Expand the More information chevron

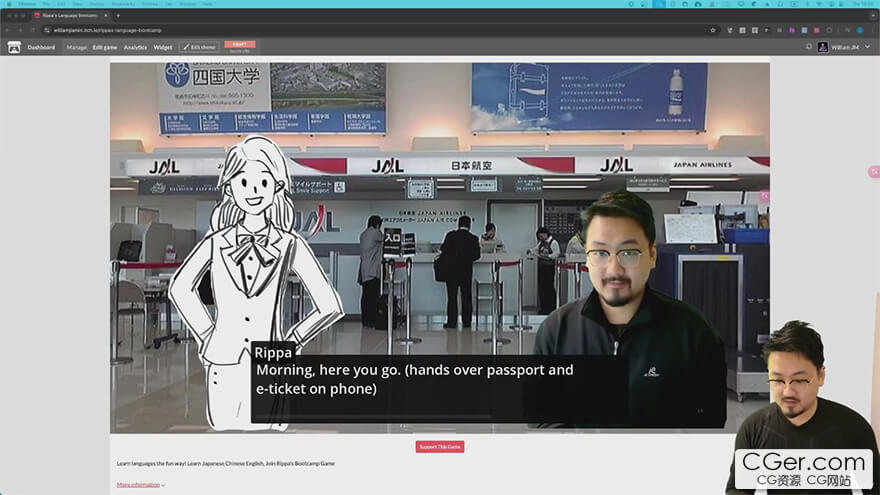[x=163, y=485]
